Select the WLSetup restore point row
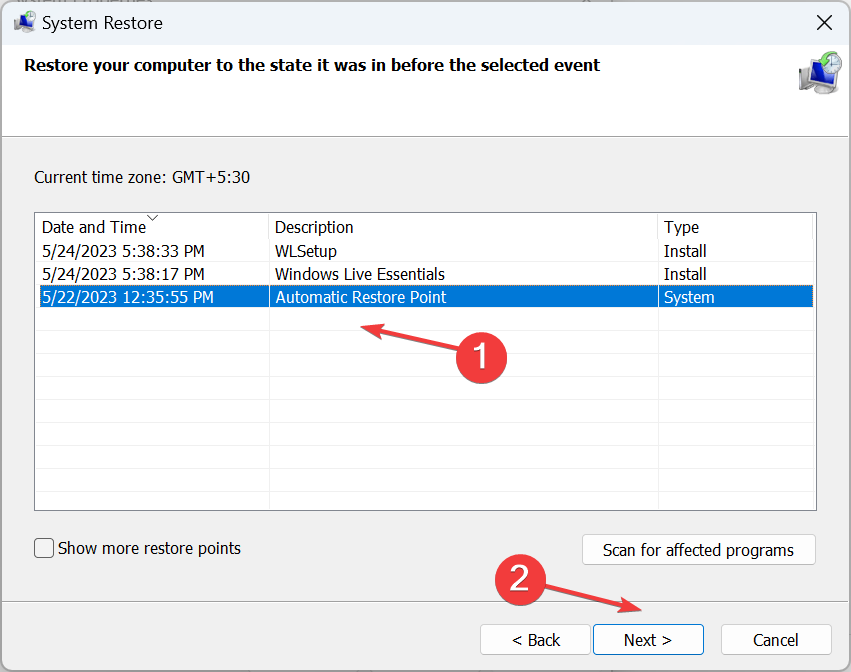851x672 pixels. coord(426,251)
